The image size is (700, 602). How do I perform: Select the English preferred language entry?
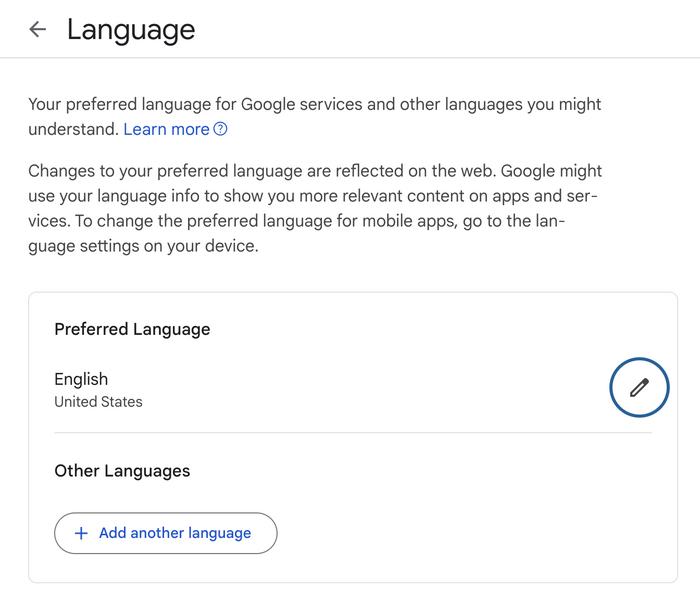[81, 379]
